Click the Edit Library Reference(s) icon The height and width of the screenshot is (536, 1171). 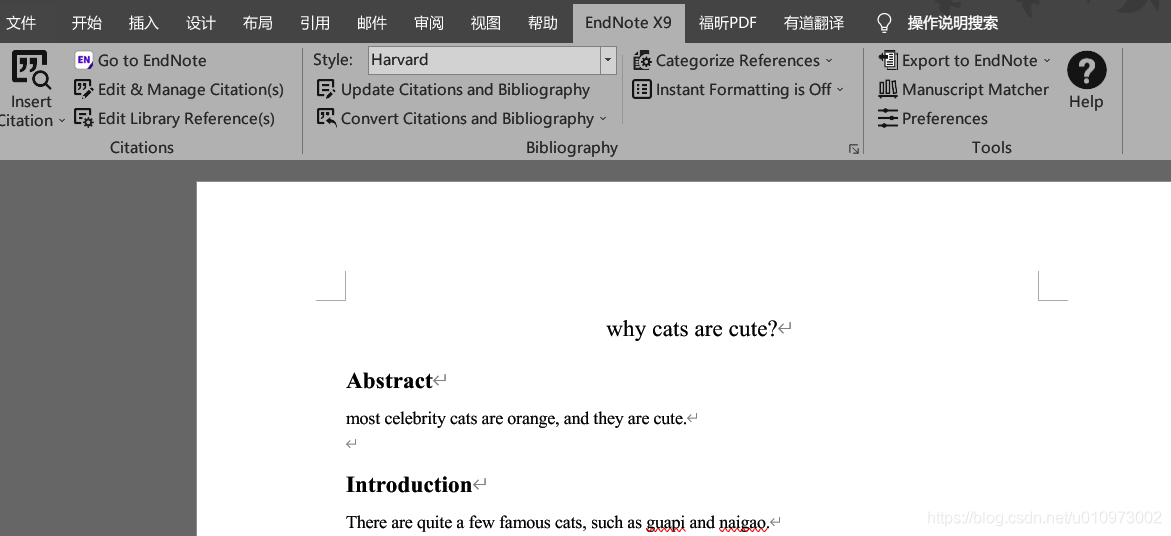click(84, 119)
